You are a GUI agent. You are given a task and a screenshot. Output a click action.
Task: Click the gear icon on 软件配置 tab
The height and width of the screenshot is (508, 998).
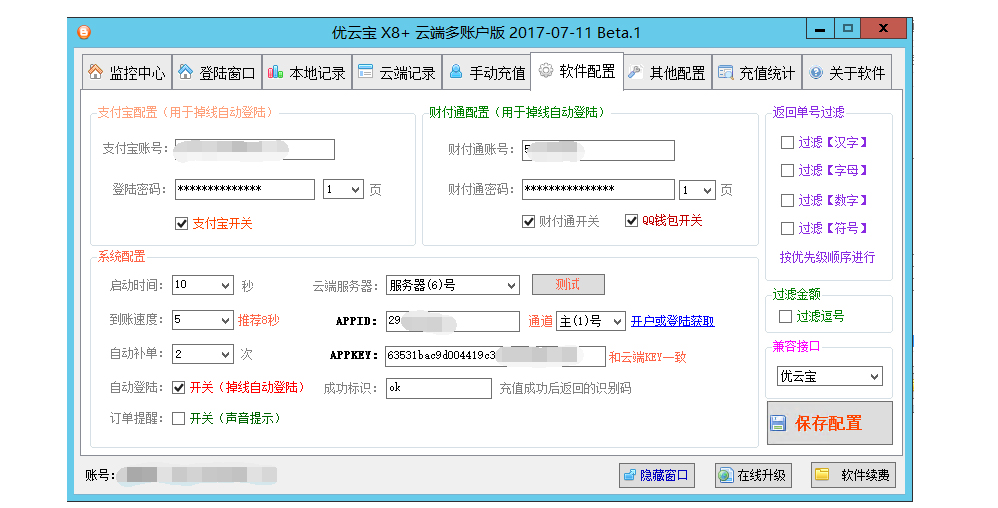pos(546,71)
